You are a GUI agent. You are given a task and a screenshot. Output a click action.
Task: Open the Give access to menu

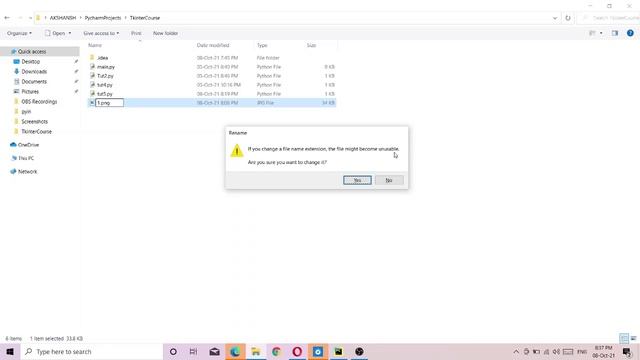(101, 33)
